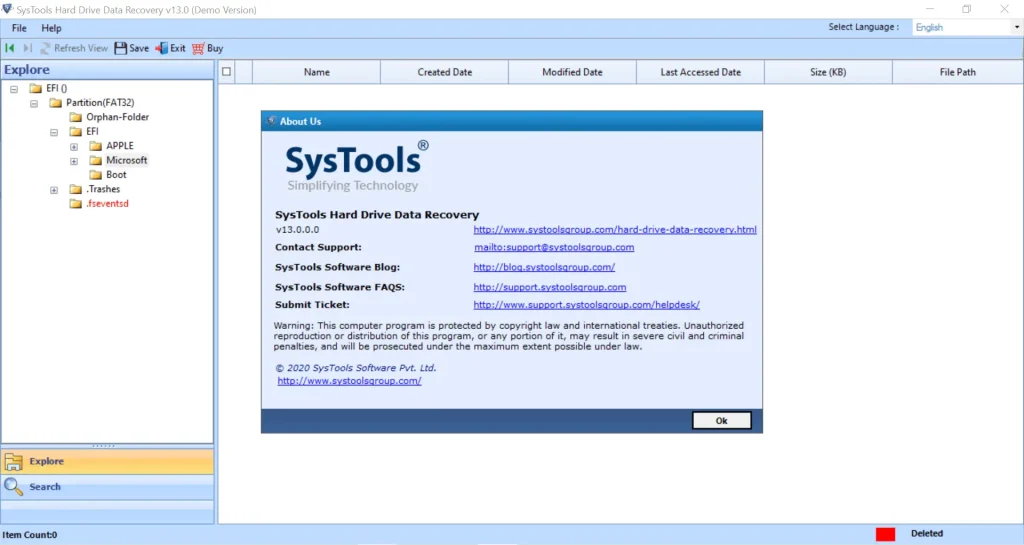Select the APPLE folder
This screenshot has height=545, width=1024.
click(x=120, y=146)
